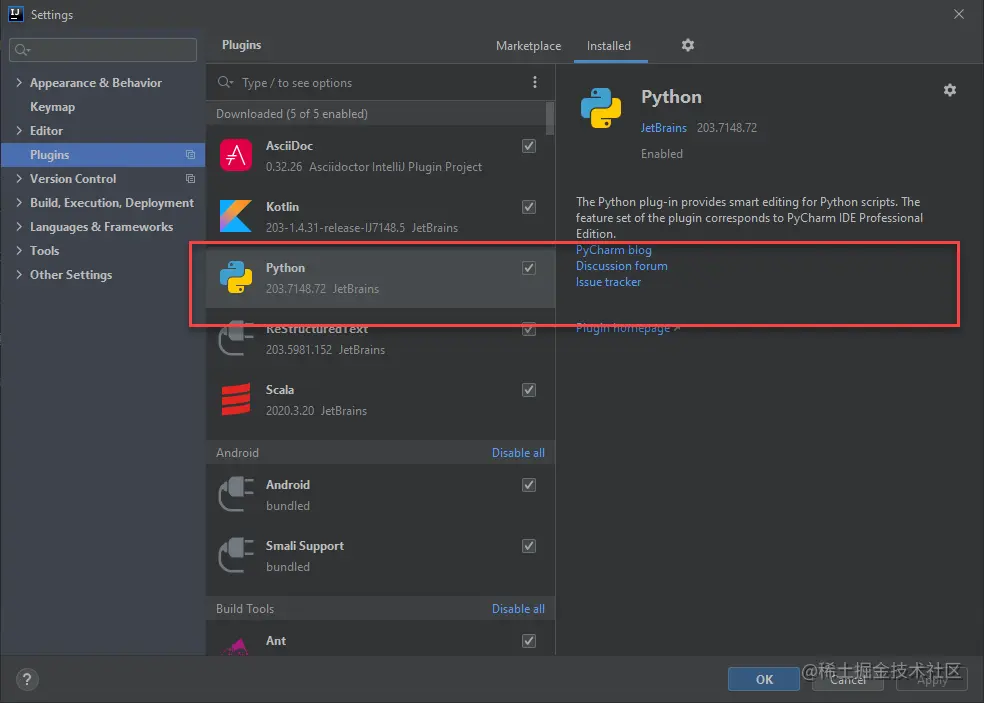Click the Kotlin plugin name
Image resolution: width=984 pixels, height=703 pixels.
(282, 207)
